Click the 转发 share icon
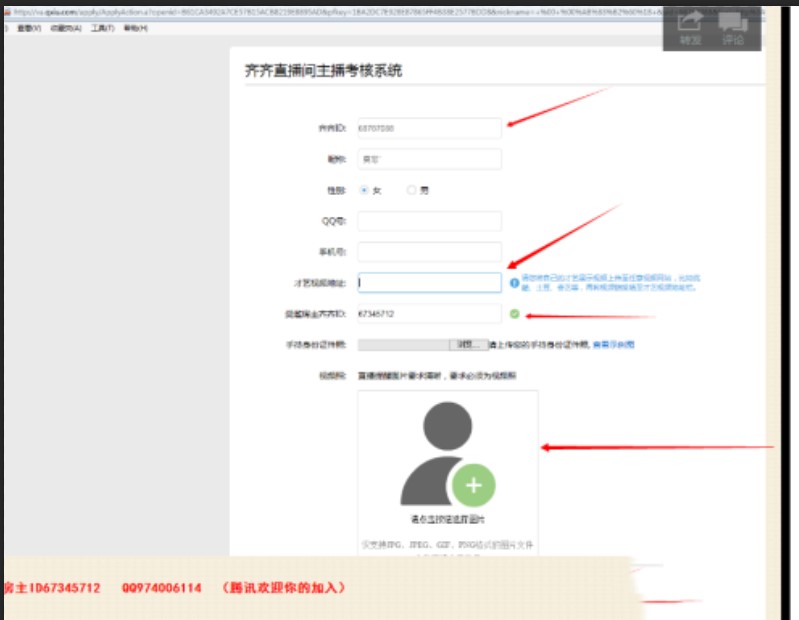Image resolution: width=799 pixels, height=620 pixels. click(690, 28)
